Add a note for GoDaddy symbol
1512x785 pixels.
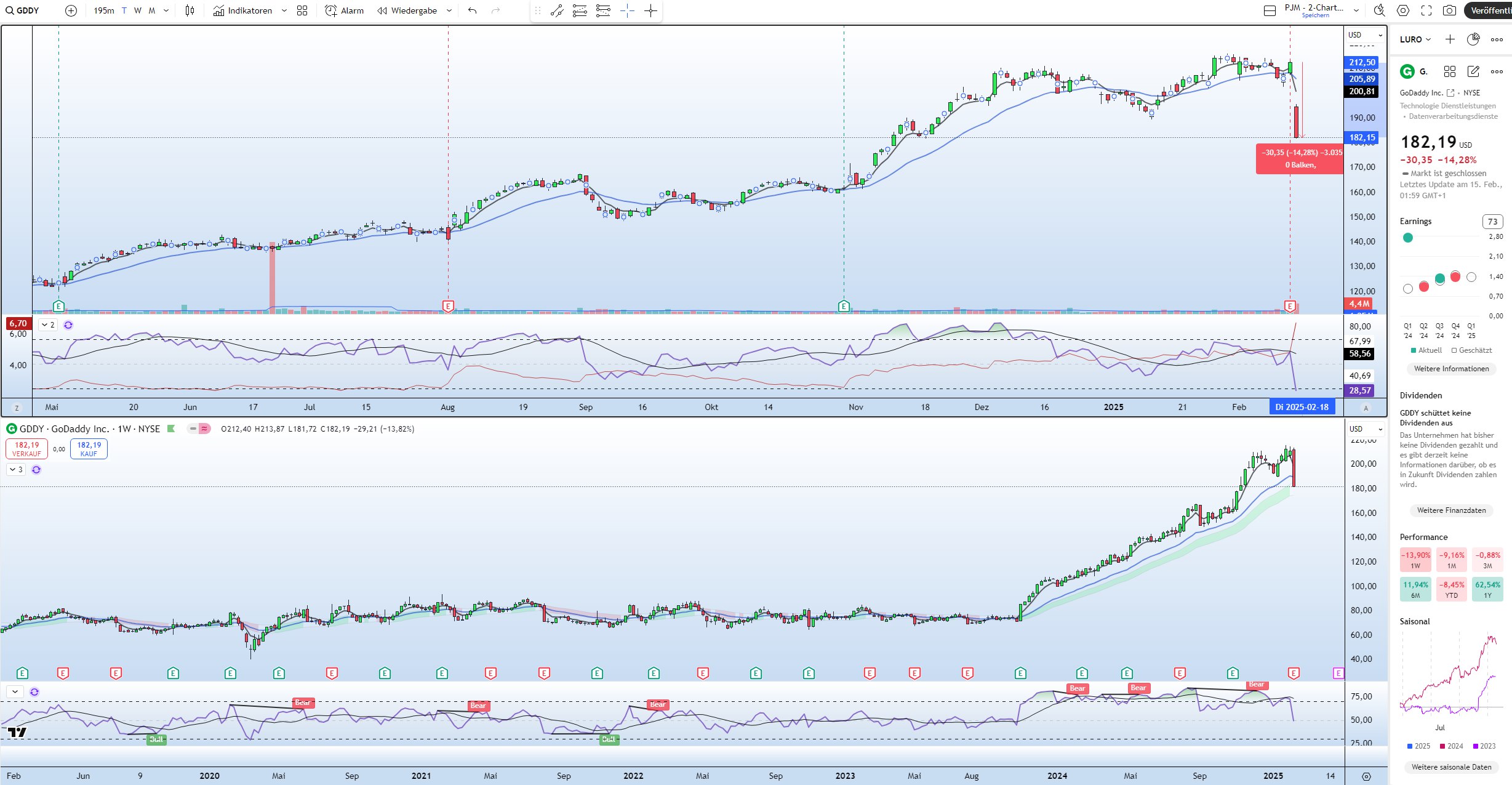pos(1473,71)
